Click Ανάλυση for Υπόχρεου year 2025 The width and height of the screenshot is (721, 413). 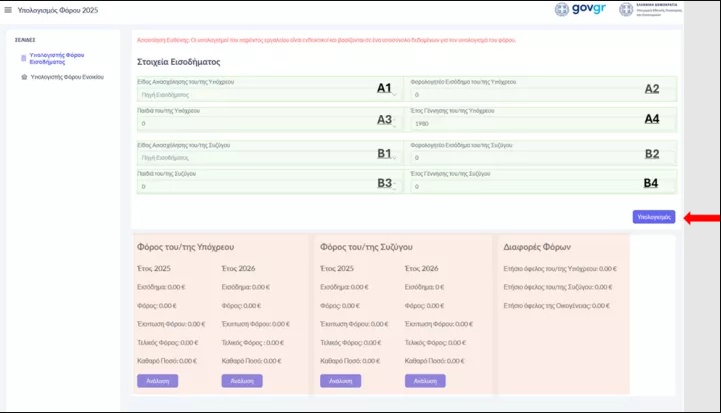coord(157,381)
